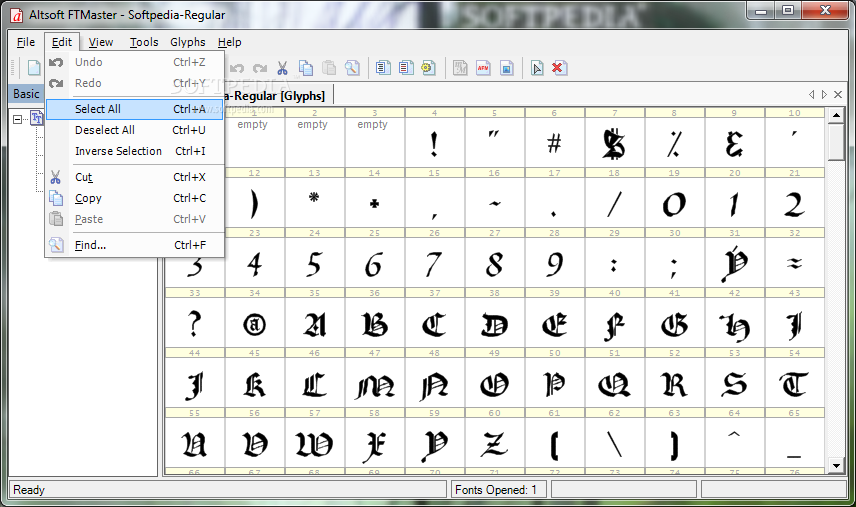Click the grayed-out metrics toolbar icon

[460, 68]
